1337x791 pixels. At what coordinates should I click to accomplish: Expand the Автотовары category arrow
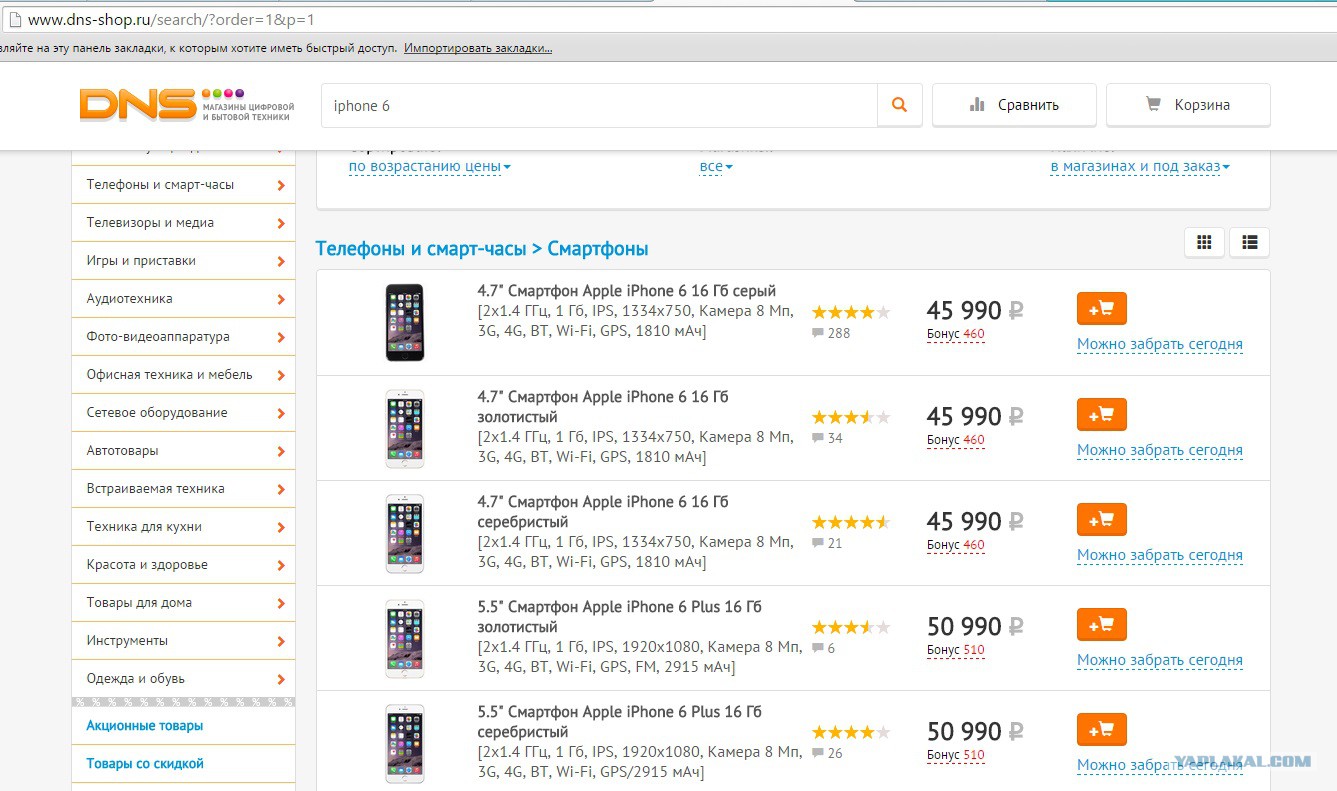(281, 451)
